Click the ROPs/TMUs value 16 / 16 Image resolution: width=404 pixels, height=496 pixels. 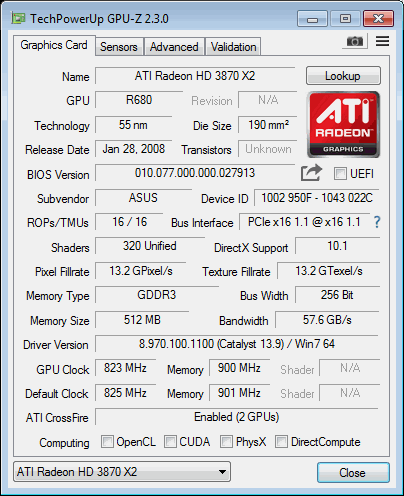coord(129,222)
